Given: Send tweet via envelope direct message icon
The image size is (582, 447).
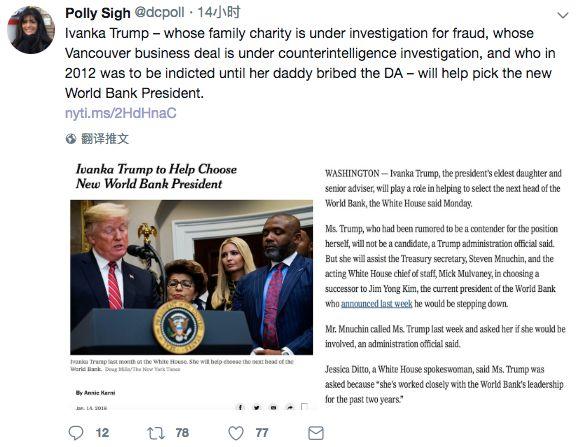Looking at the screenshot, I should point(316,433).
